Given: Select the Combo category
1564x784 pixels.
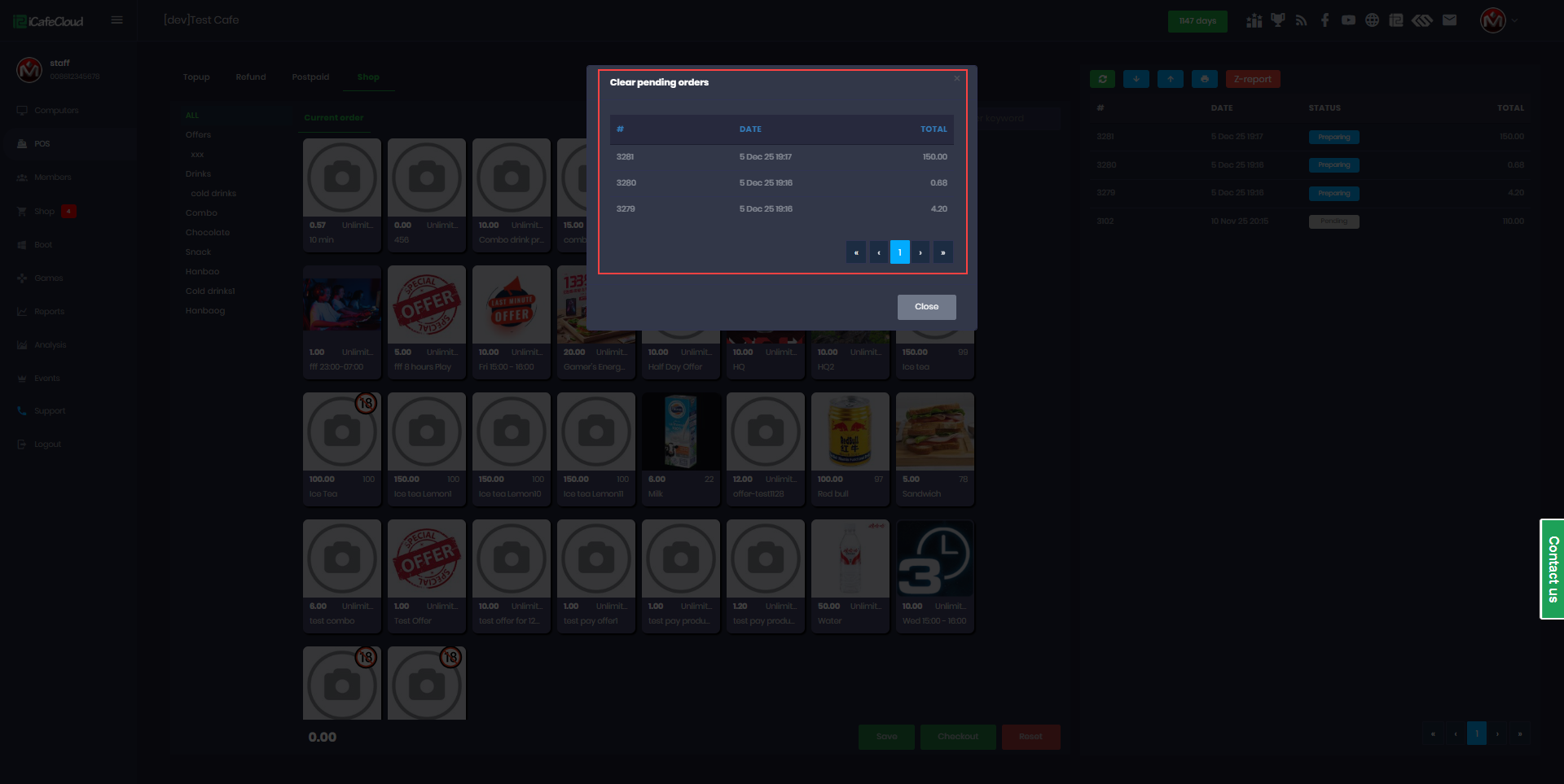Looking at the screenshot, I should click(201, 213).
